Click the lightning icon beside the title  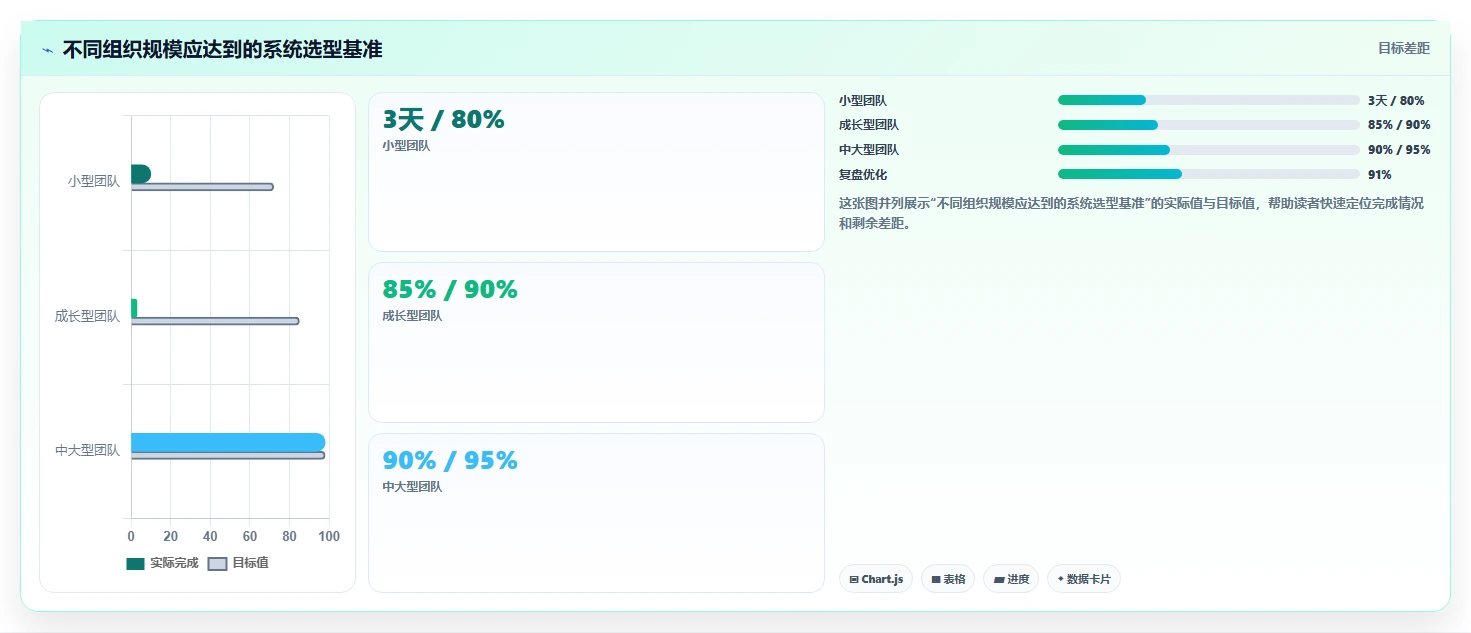[x=47, y=50]
